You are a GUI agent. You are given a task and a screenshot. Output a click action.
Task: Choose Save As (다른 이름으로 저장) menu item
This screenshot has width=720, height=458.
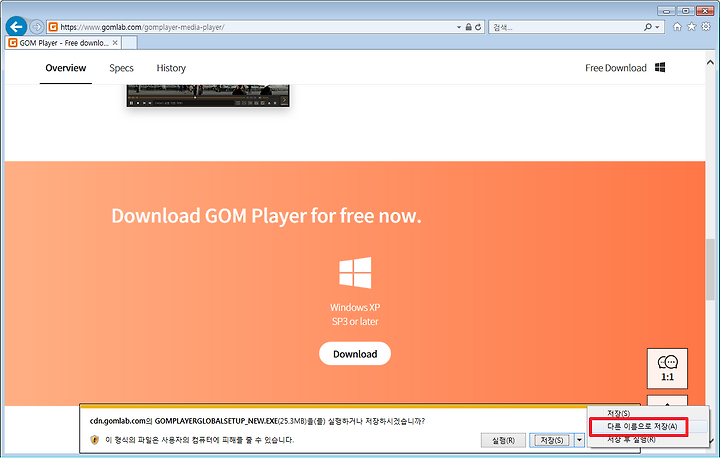point(641,426)
